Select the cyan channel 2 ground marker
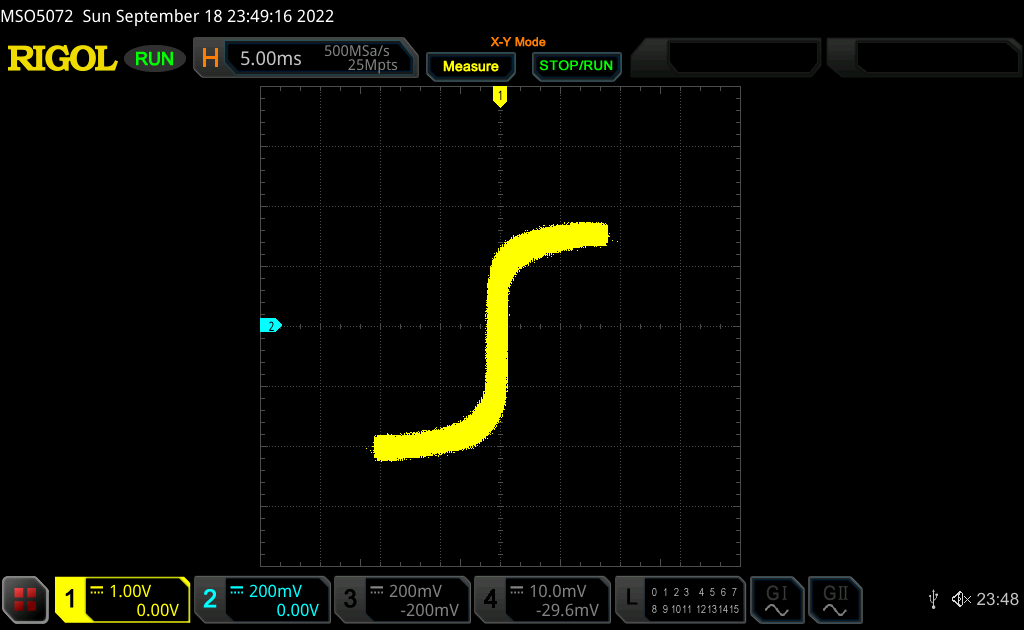Viewport: 1024px width, 630px height. pos(270,325)
